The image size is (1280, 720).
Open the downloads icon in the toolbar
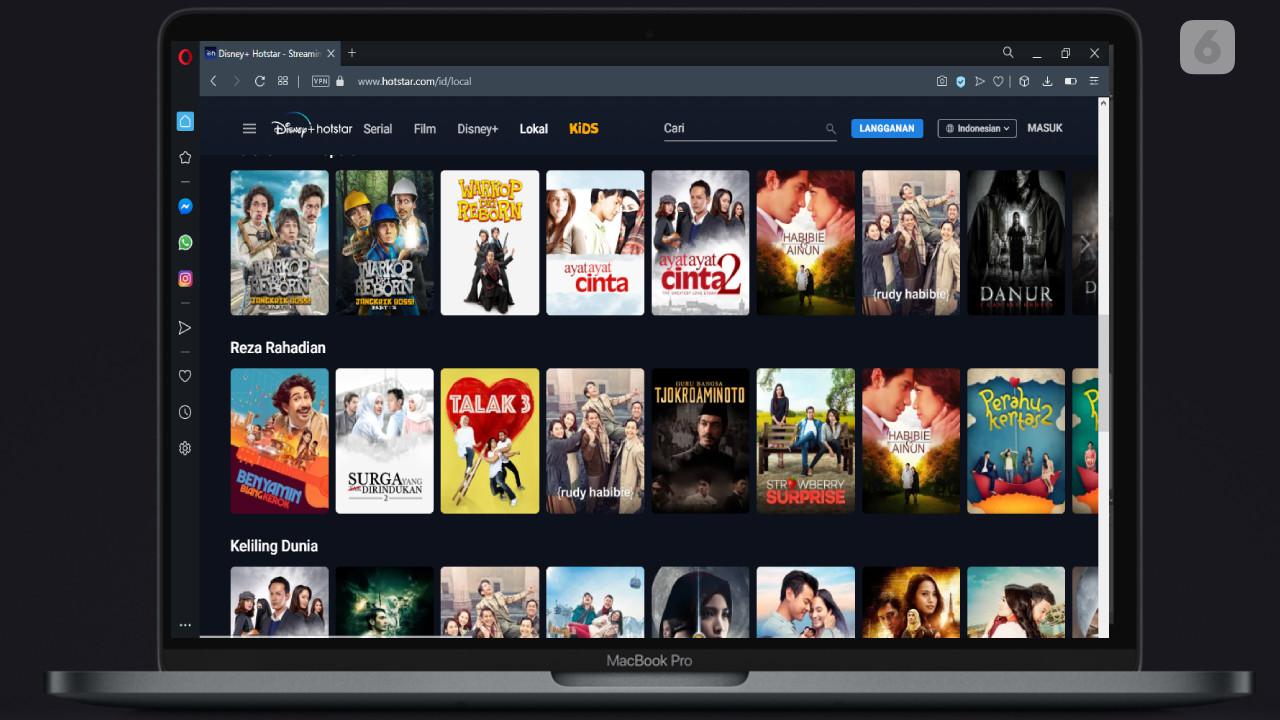tap(1047, 81)
